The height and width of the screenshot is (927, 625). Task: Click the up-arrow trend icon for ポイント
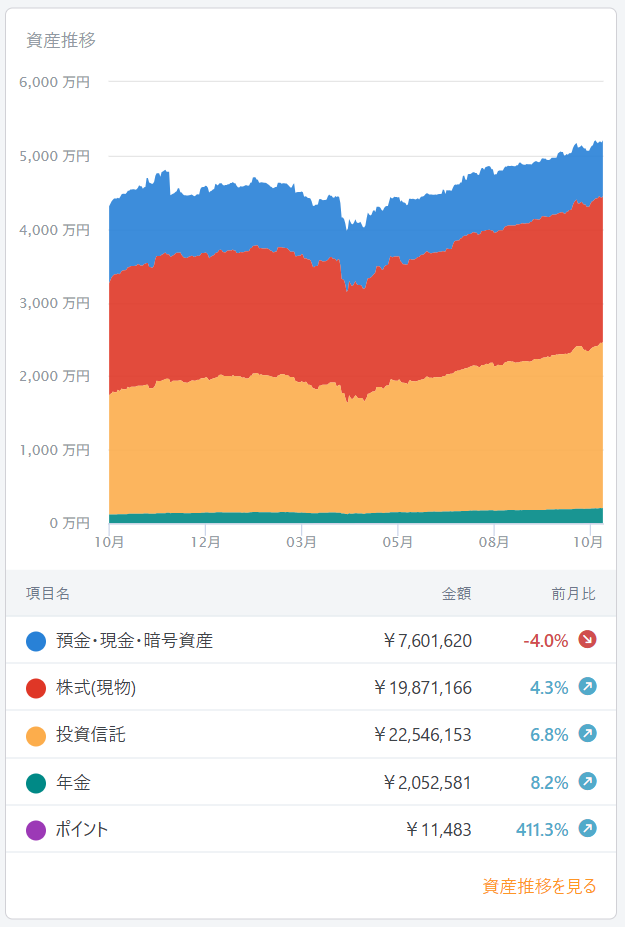587,829
